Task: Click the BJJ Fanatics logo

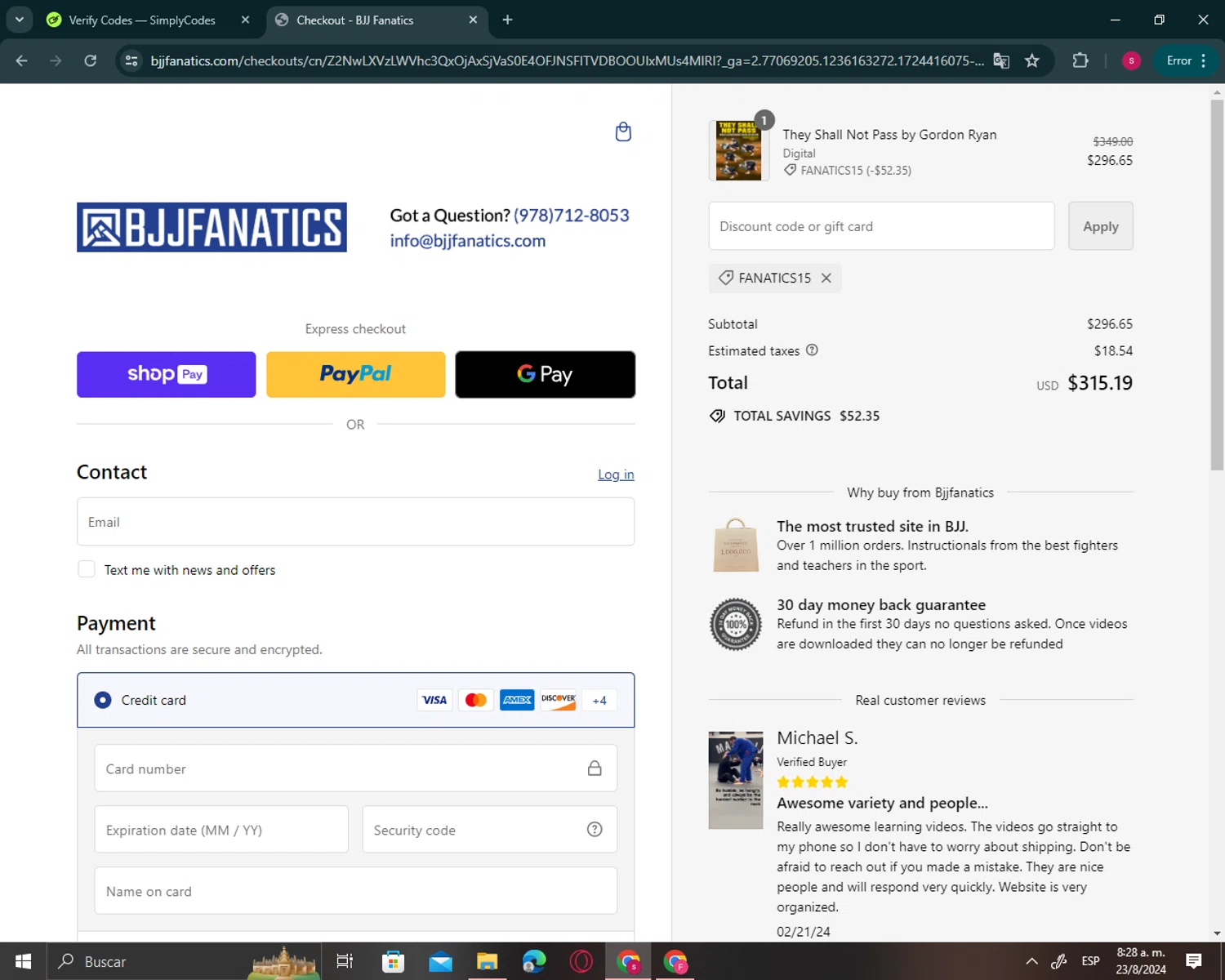Action: (212, 227)
